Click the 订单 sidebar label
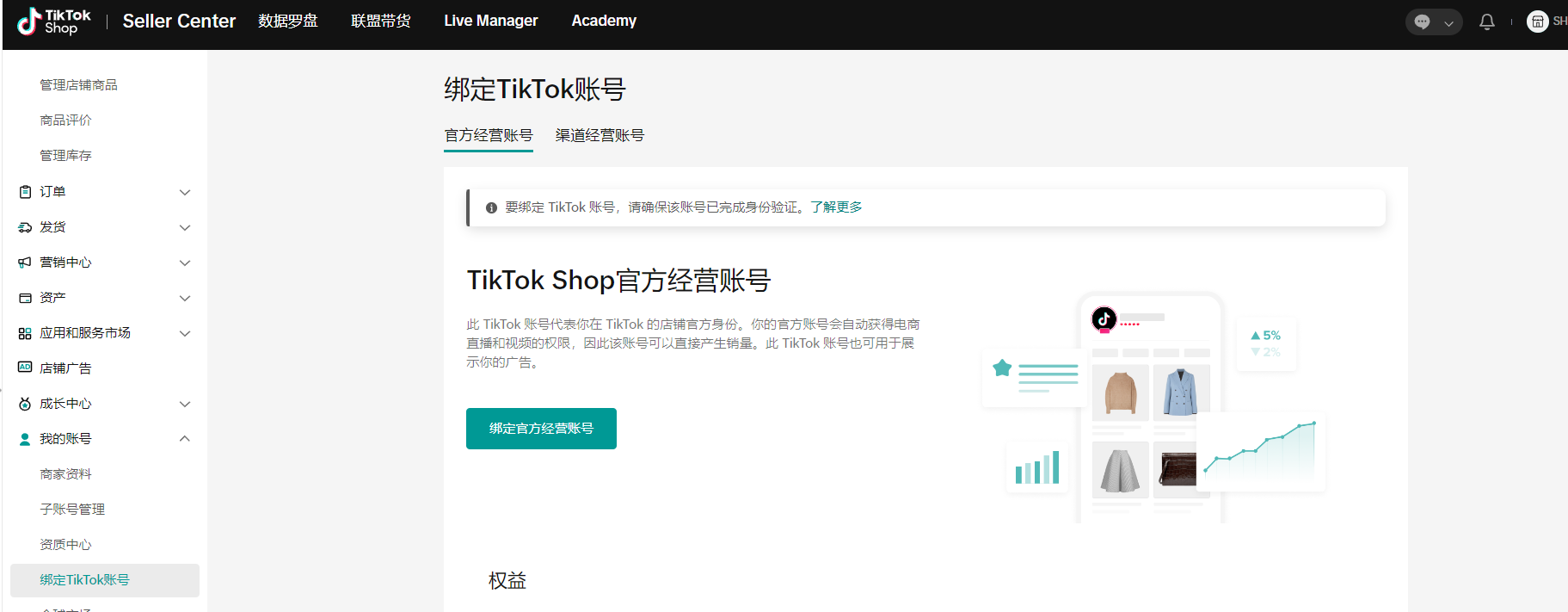 coord(52,192)
